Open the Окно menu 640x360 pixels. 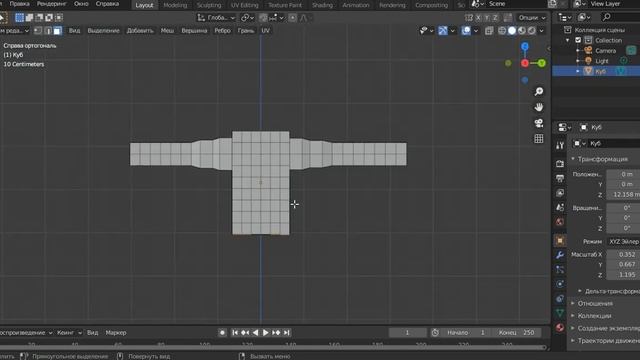(81, 4)
